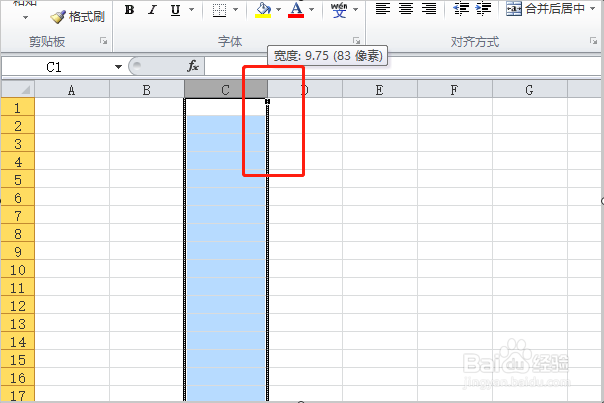The height and width of the screenshot is (403, 604).
Task: Select column E header
Action: [379, 90]
